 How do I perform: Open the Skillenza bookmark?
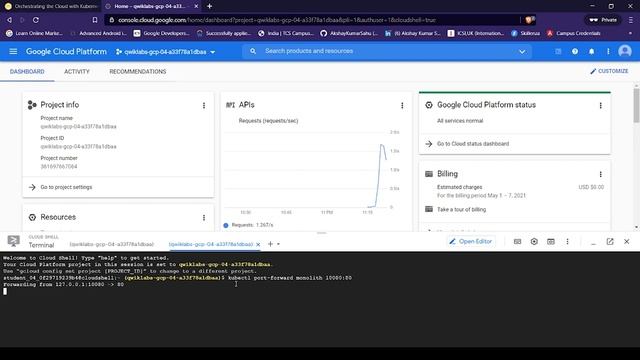[526, 33]
